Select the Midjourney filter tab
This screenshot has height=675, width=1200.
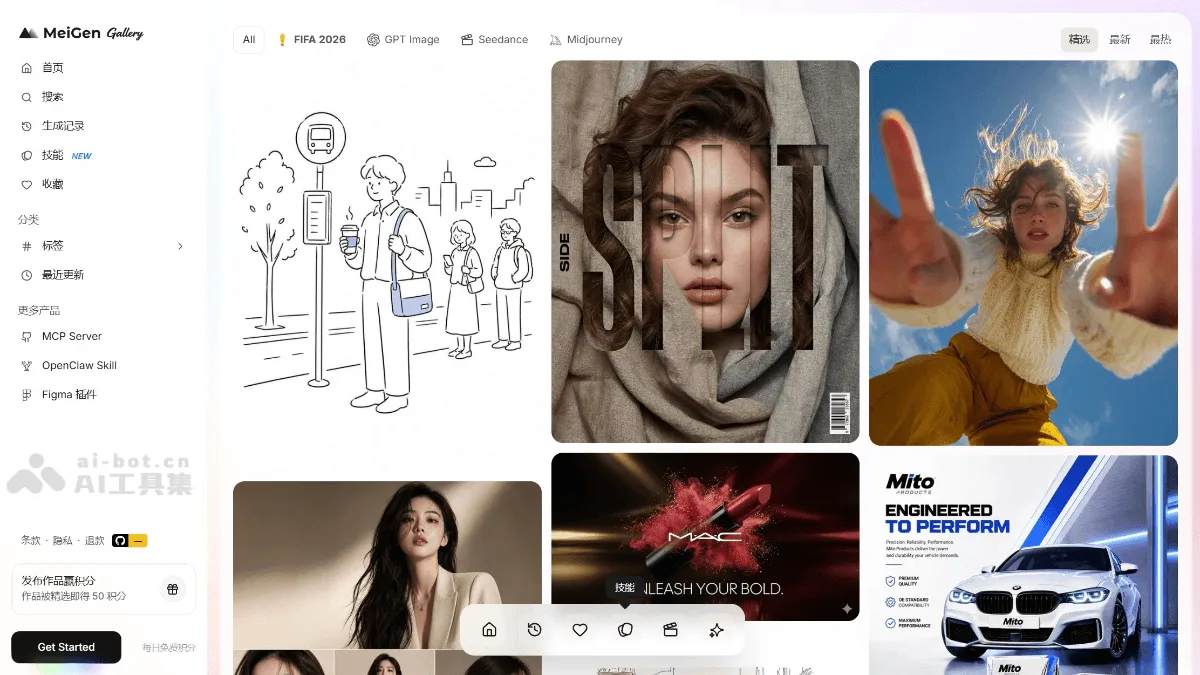pos(586,40)
